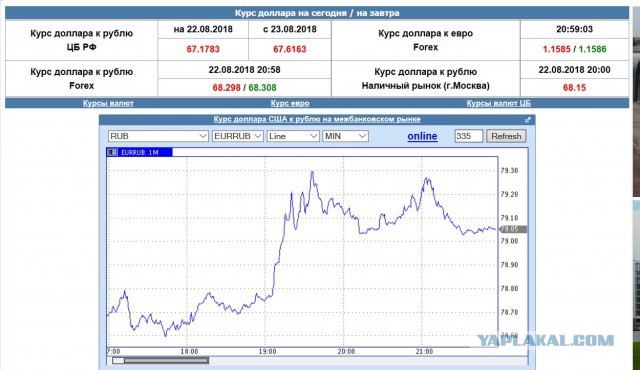Focus the 335 points input field
640x370 pixels.
(x=469, y=136)
